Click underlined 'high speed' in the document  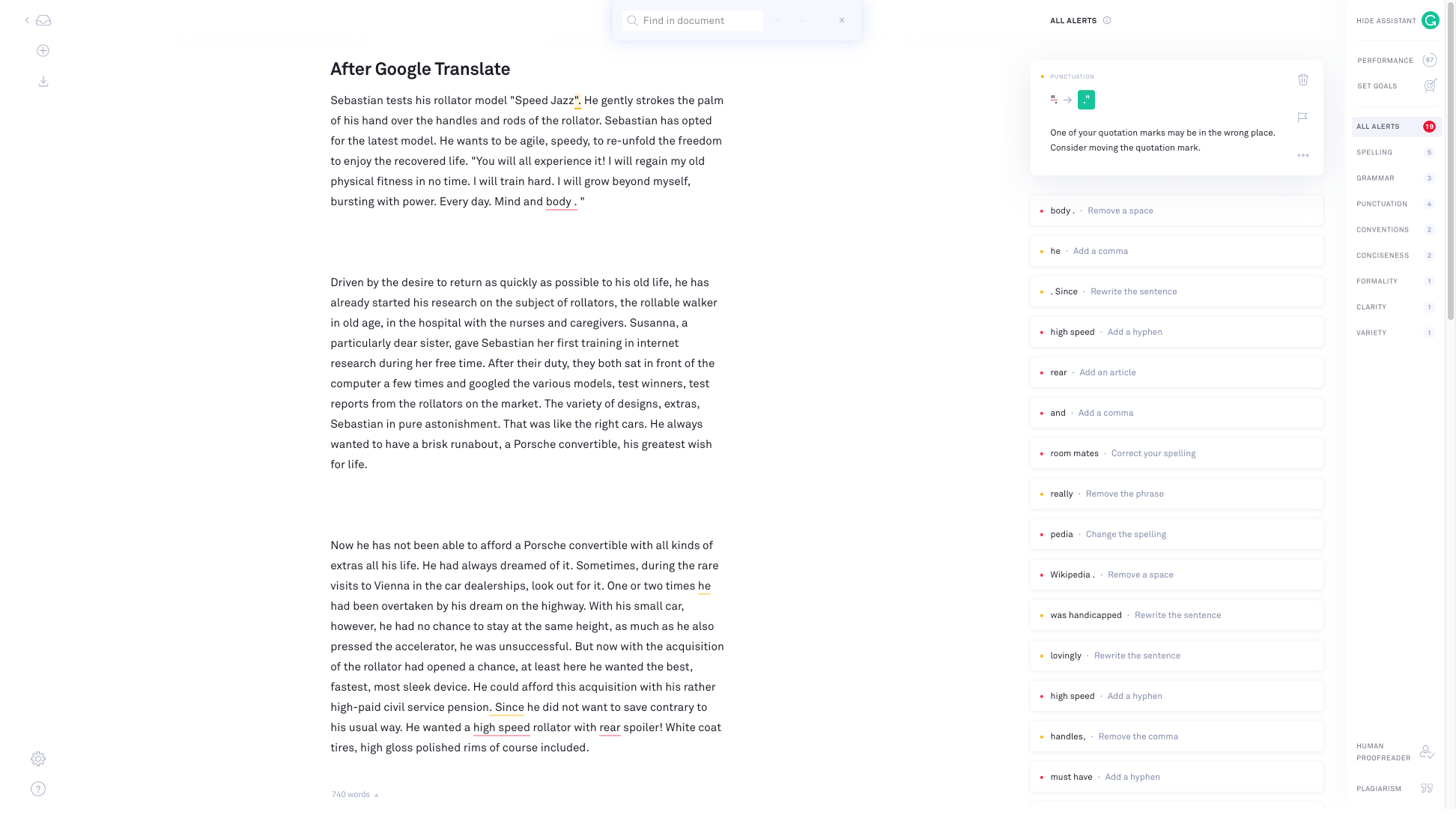pyautogui.click(x=501, y=727)
